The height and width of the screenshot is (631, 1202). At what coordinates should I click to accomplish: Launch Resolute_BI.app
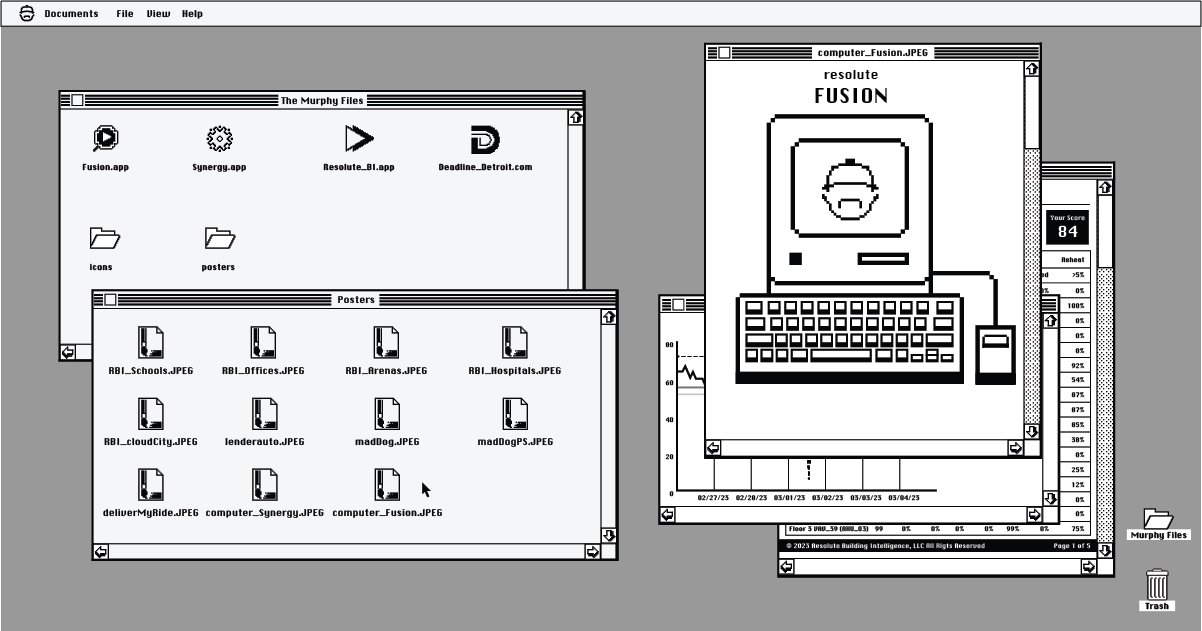(359, 140)
